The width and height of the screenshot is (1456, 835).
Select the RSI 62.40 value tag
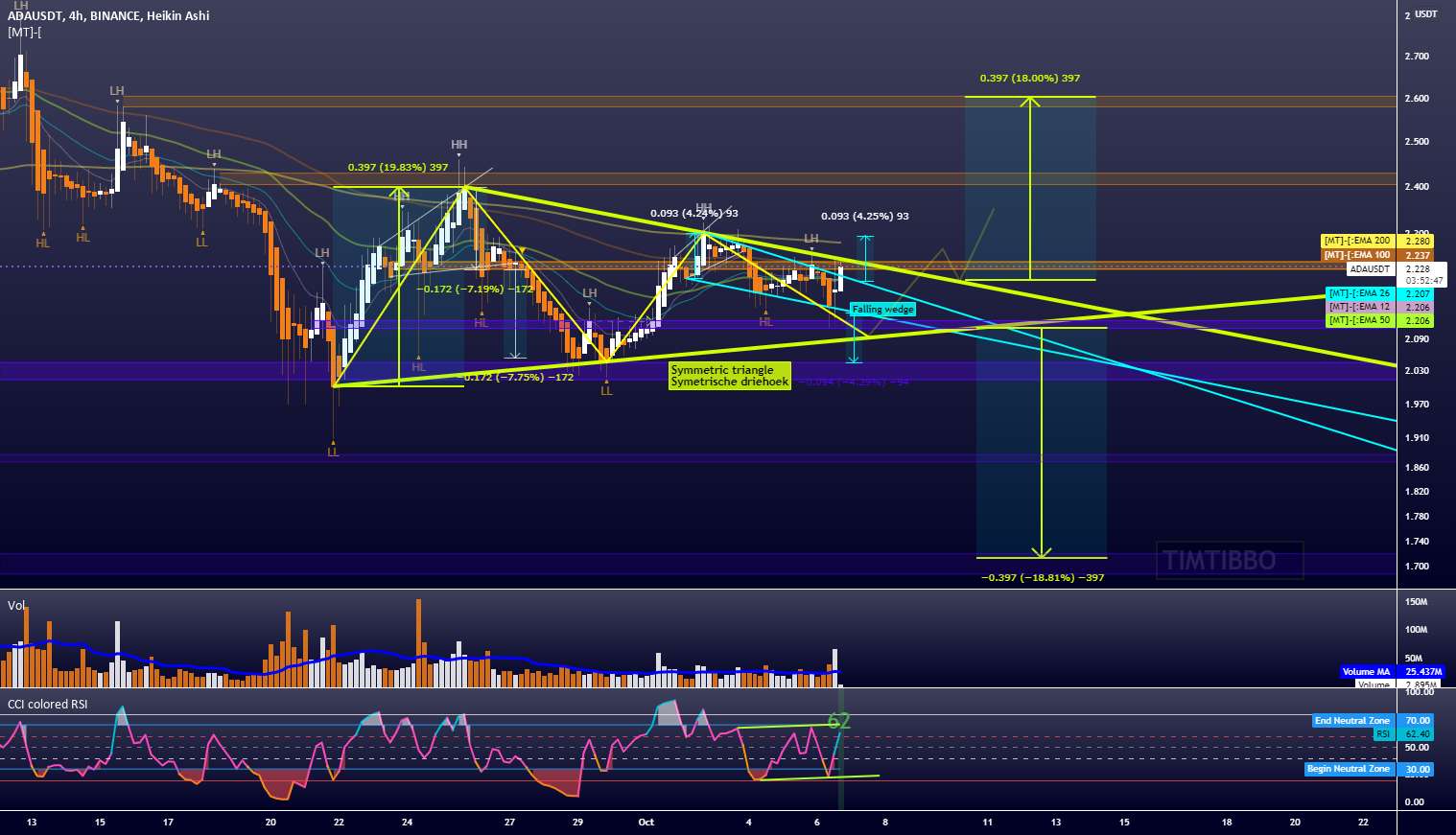pos(1403,733)
